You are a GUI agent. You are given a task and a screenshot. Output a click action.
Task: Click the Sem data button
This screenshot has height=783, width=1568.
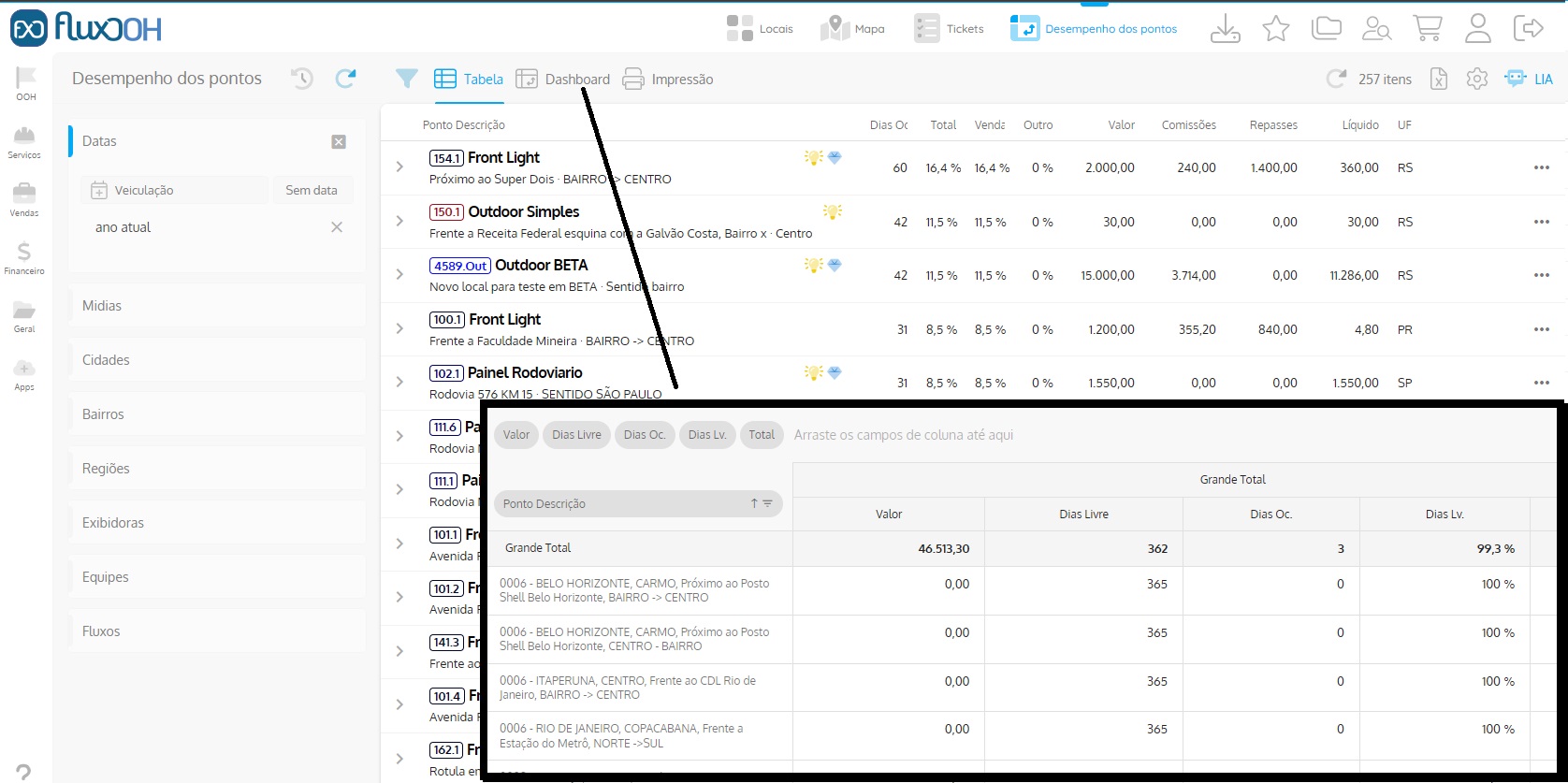(312, 190)
